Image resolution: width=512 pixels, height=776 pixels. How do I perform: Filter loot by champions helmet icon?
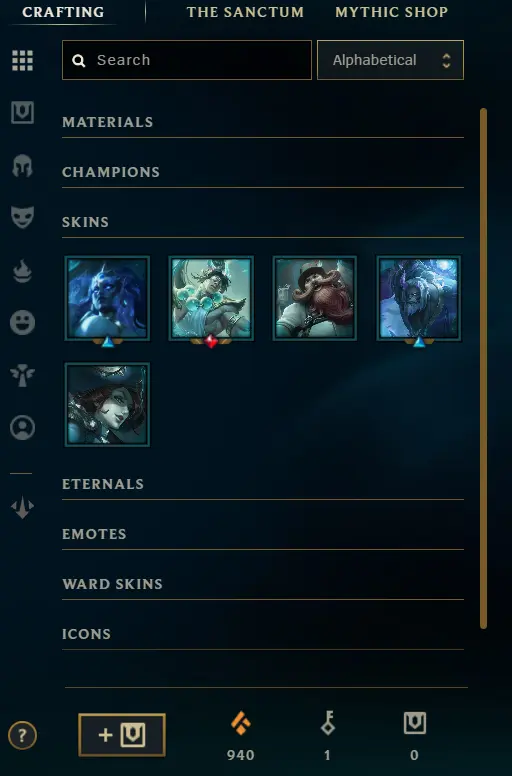click(22, 165)
